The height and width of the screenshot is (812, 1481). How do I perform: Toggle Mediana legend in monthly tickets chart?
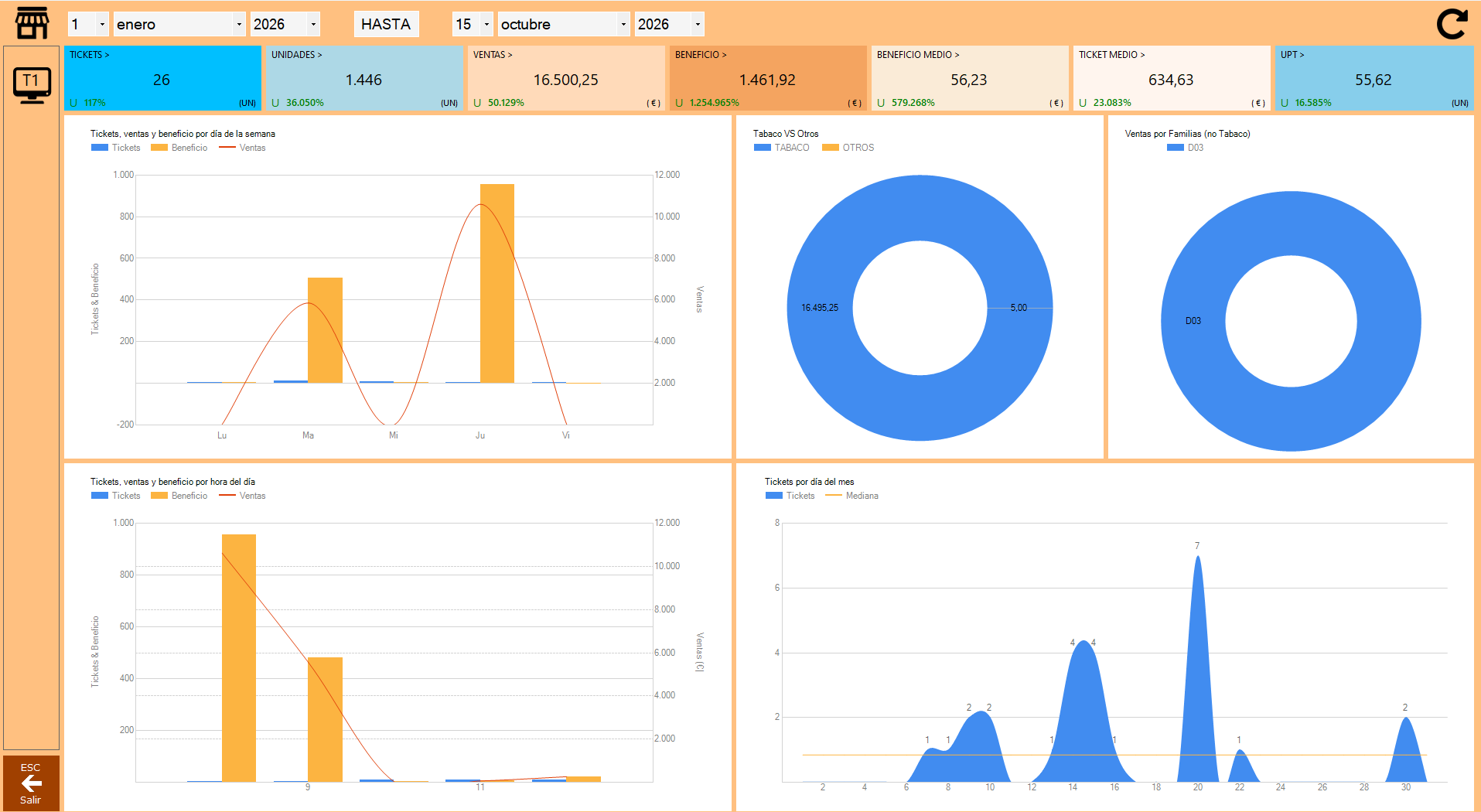(852, 496)
